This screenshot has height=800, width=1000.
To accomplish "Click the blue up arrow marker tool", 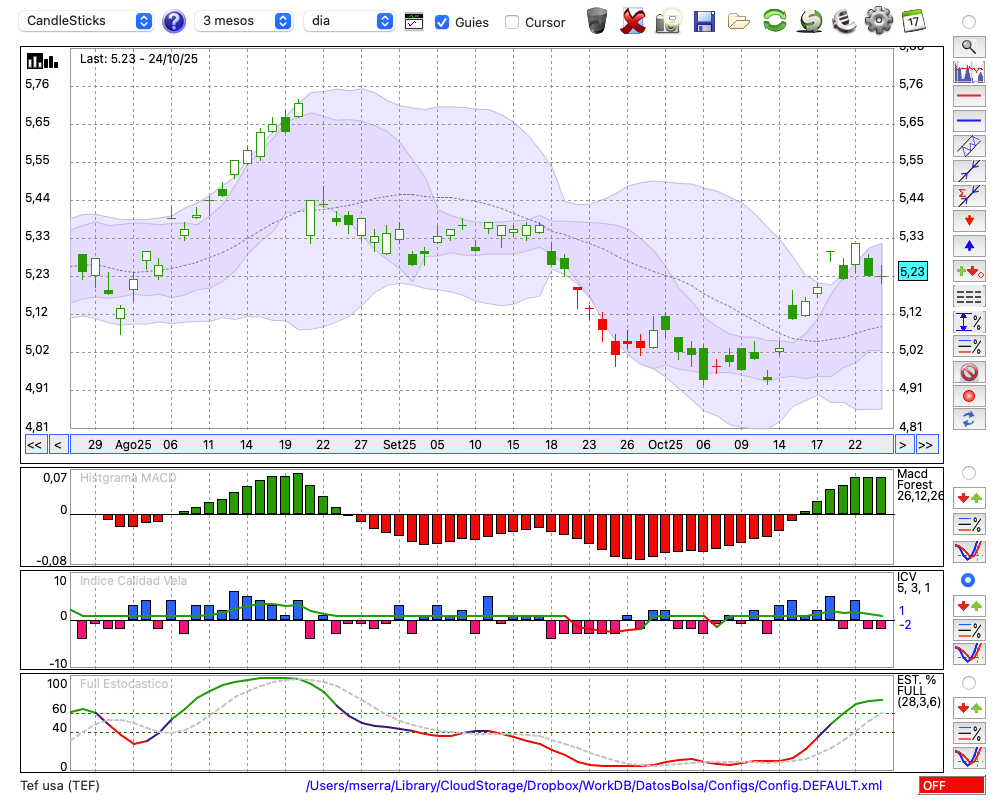I will coord(968,246).
